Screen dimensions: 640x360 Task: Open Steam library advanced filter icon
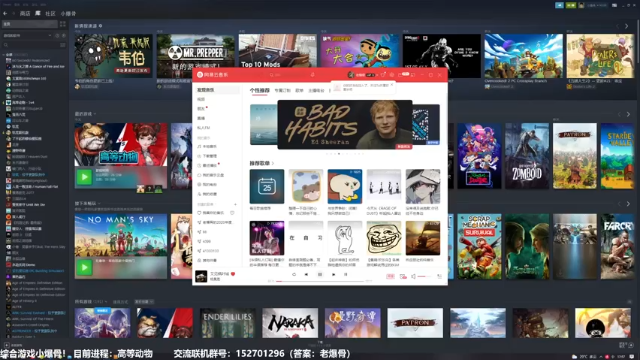62,45
